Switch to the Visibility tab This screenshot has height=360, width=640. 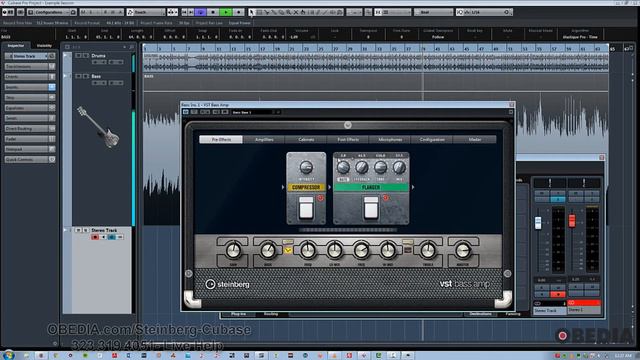tap(44, 46)
